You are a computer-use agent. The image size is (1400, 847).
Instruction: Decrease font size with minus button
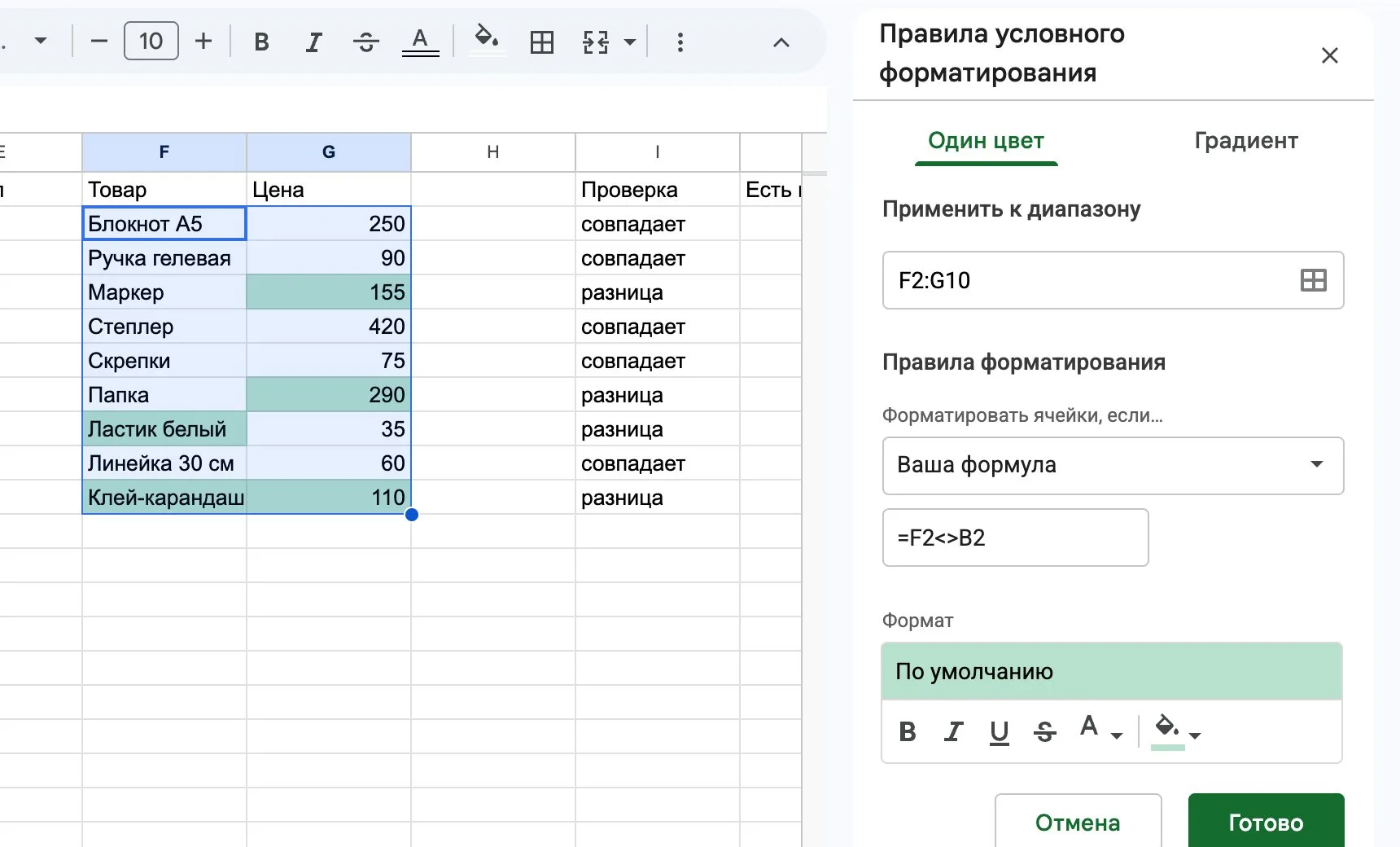(99, 41)
